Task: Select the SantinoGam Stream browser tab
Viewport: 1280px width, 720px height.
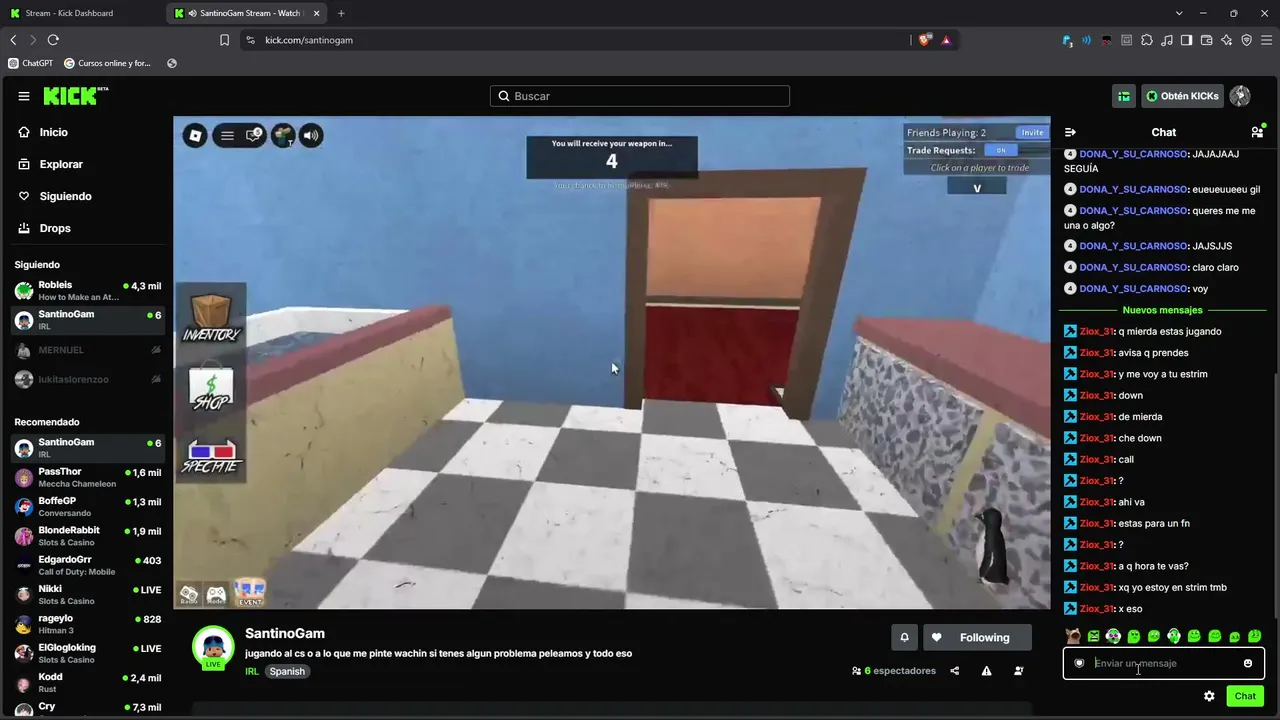Action: pyautogui.click(x=246, y=13)
